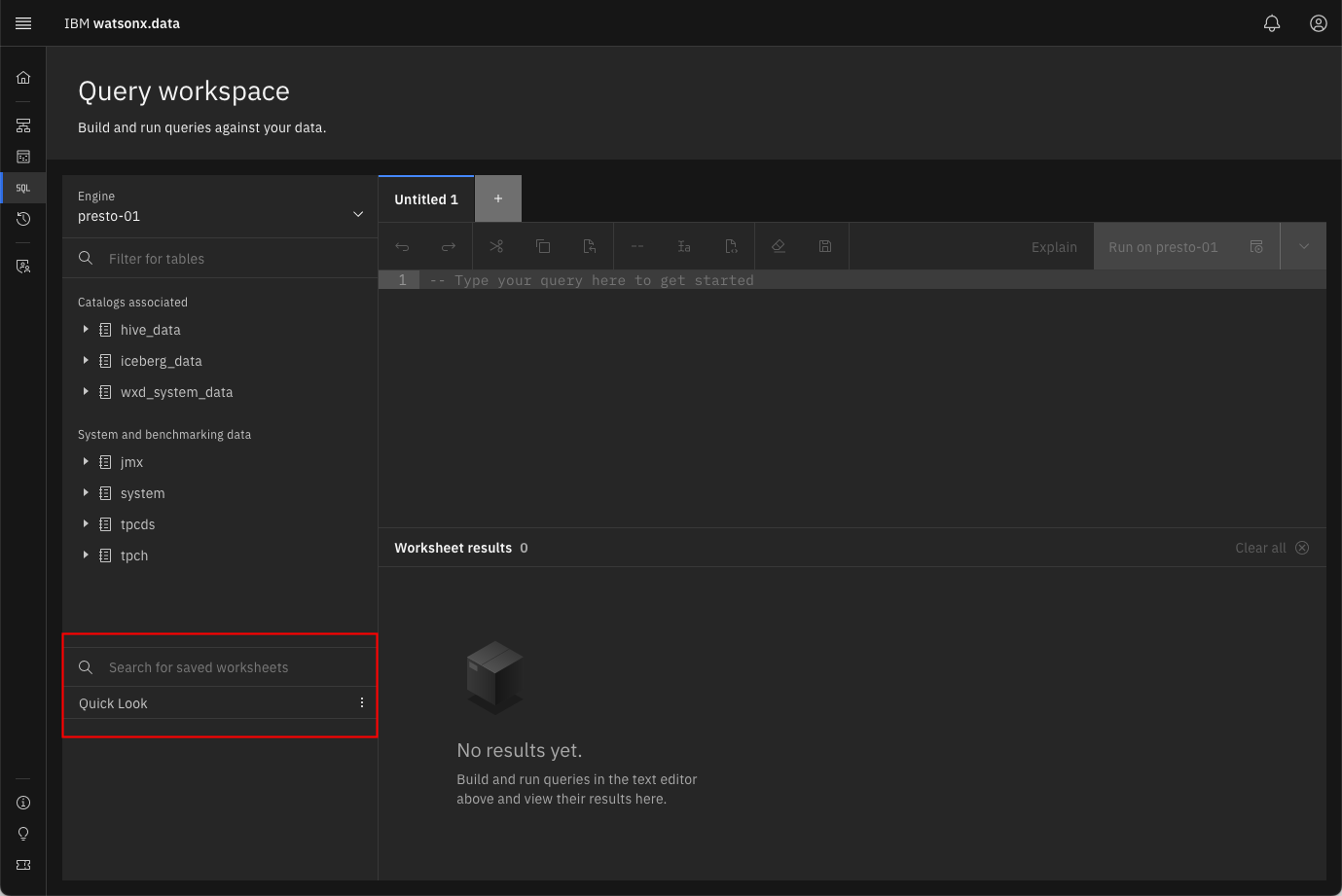Open Infrastructure manager from the sidebar
This screenshot has height=896, width=1342.
tap(23, 125)
